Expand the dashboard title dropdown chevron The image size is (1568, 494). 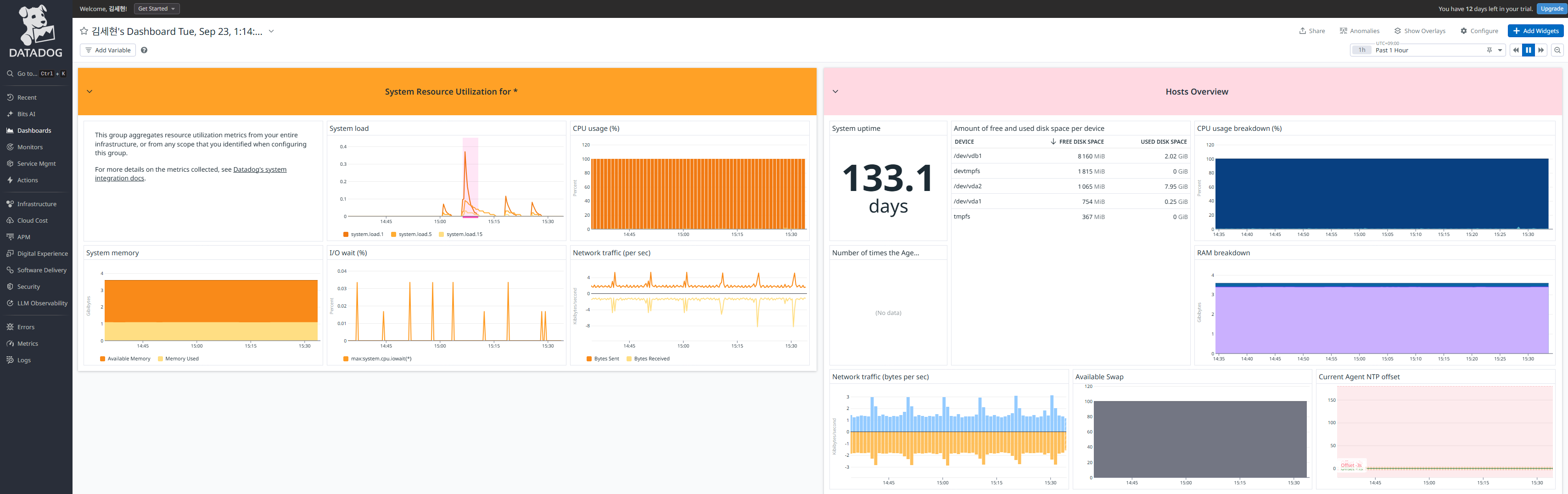271,31
